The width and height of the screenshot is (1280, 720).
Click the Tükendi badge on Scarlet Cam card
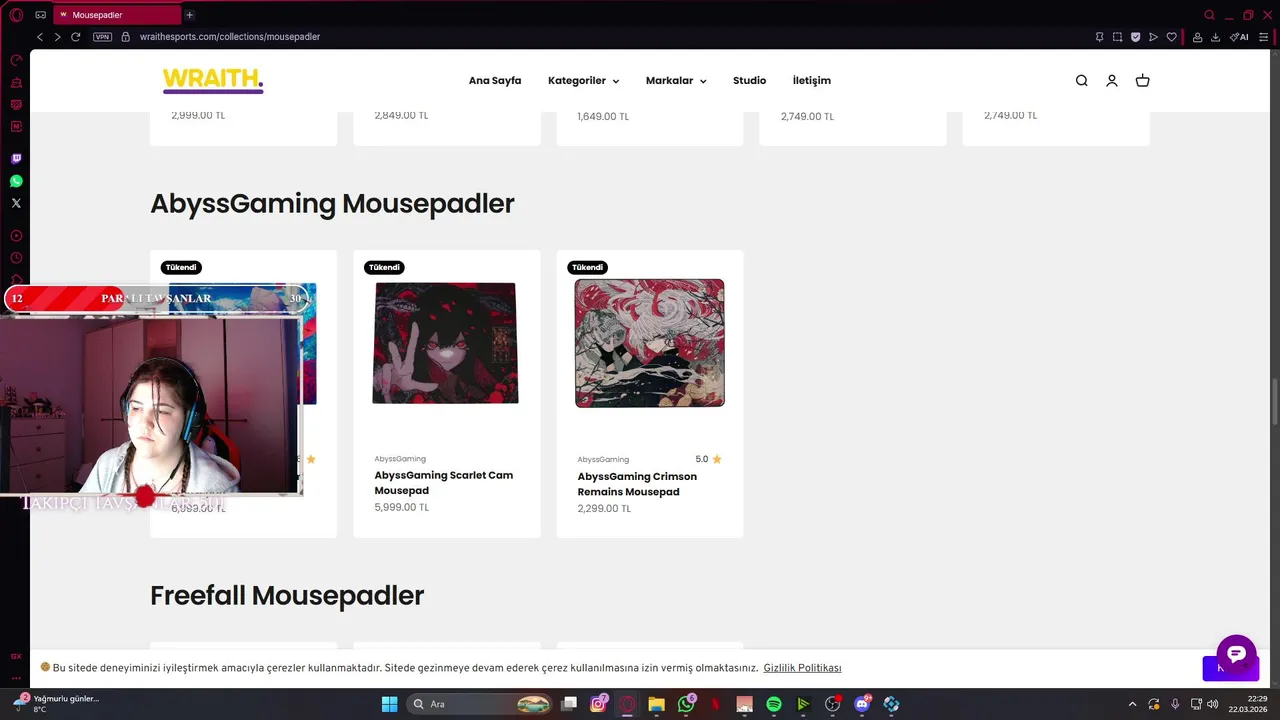pyautogui.click(x=384, y=268)
